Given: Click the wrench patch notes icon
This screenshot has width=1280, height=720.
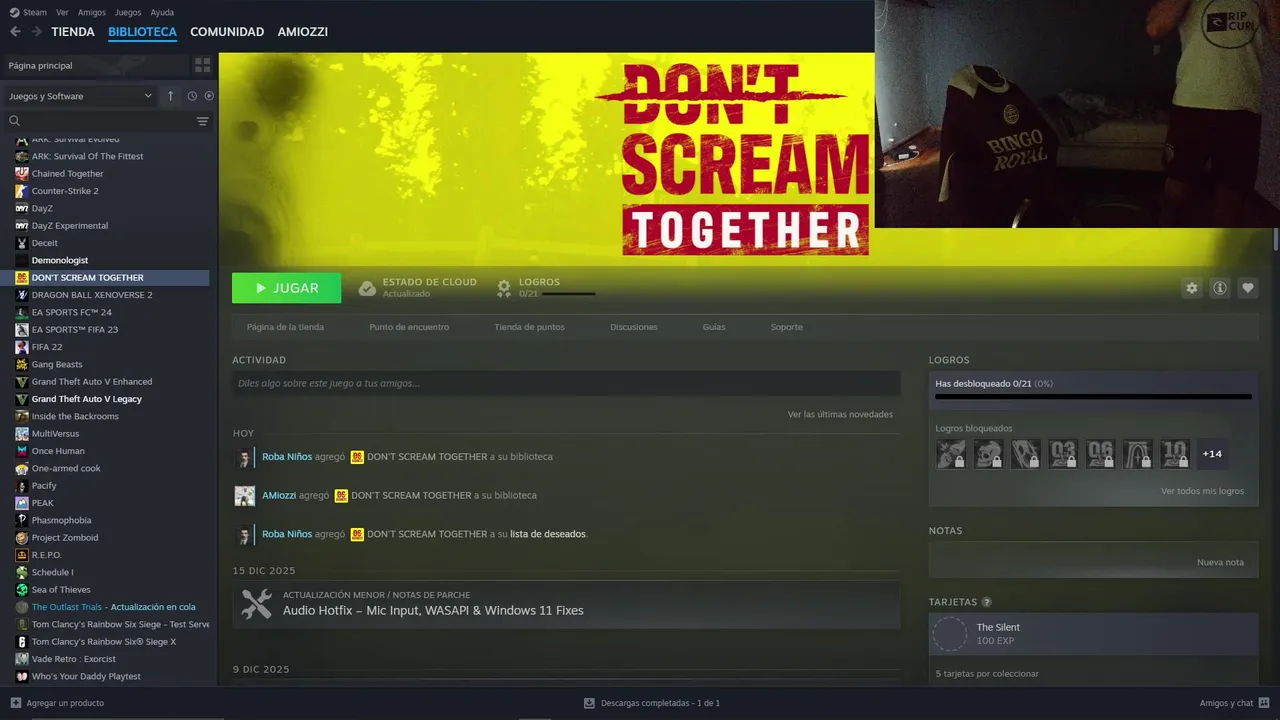Looking at the screenshot, I should pyautogui.click(x=257, y=604).
